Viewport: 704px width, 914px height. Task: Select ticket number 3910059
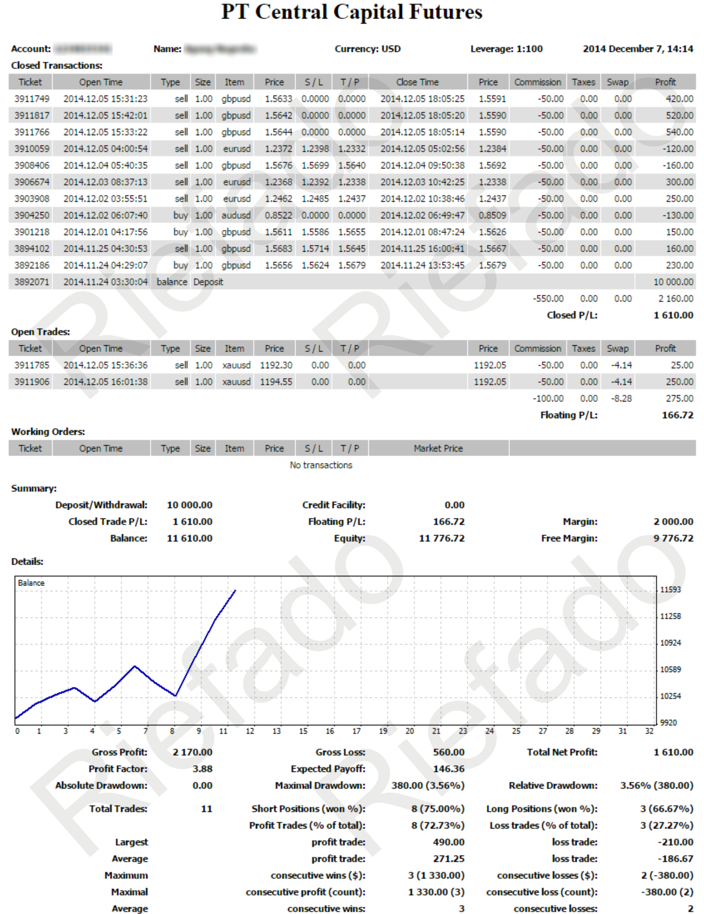coord(31,149)
